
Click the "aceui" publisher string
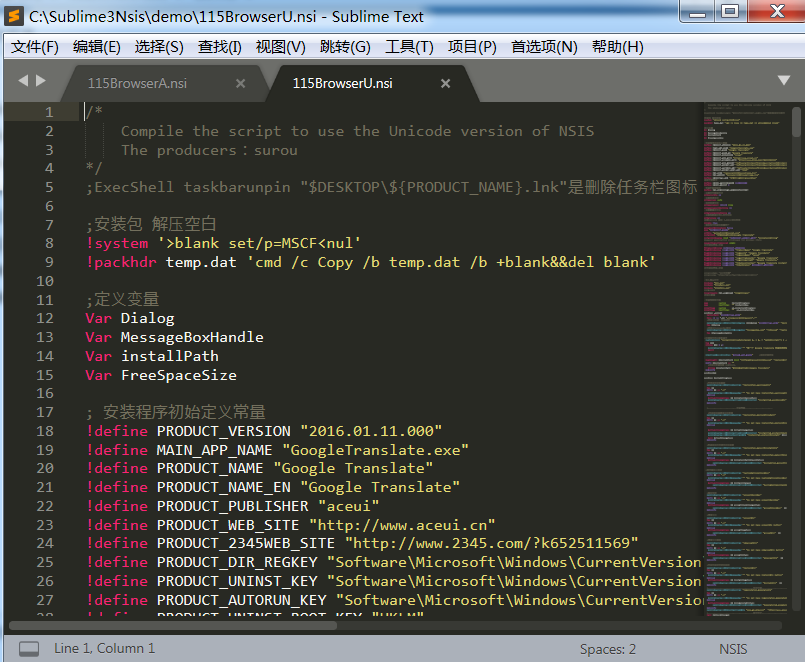click(x=349, y=506)
